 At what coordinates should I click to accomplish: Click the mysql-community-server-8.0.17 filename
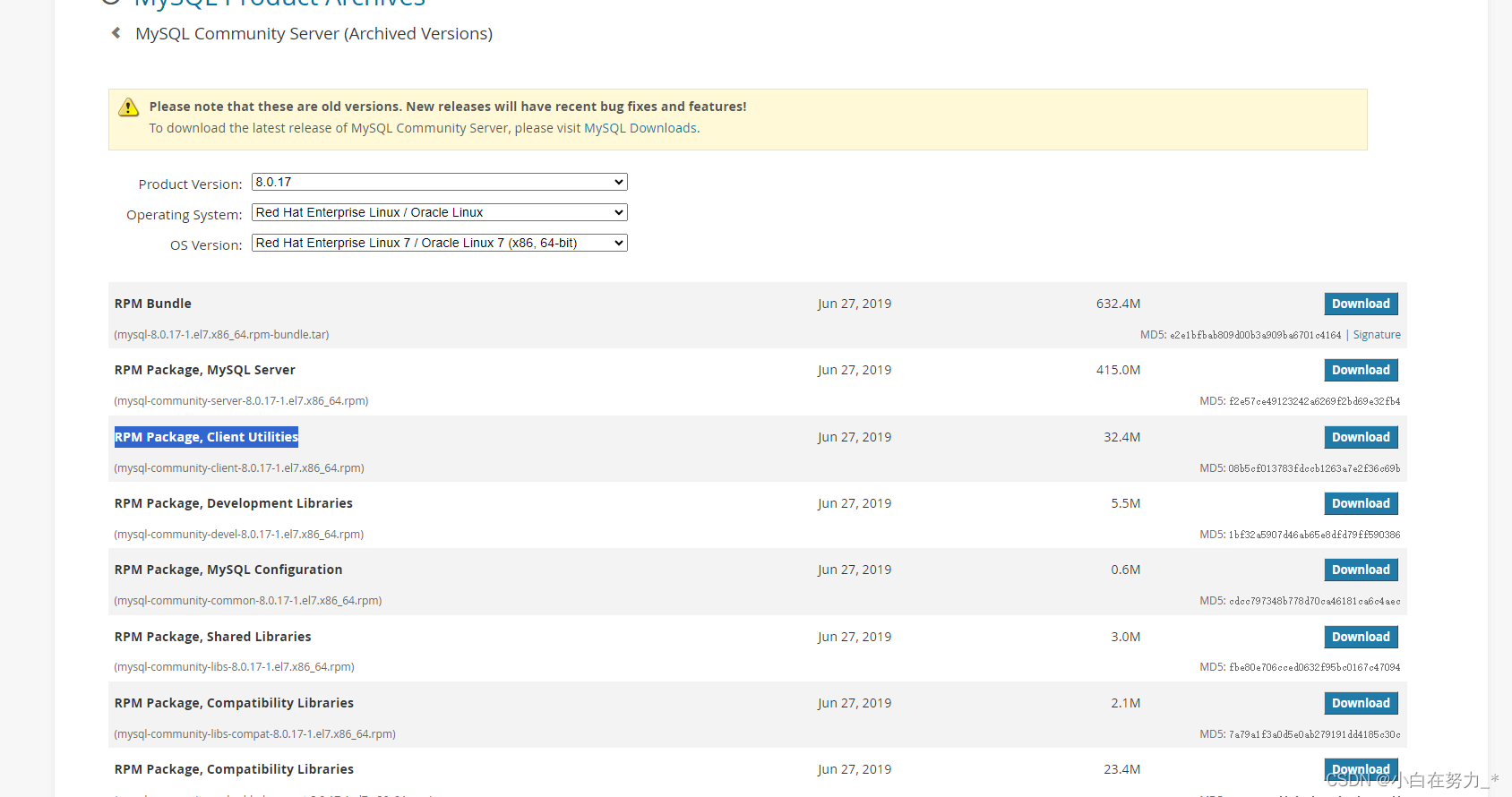[241, 401]
